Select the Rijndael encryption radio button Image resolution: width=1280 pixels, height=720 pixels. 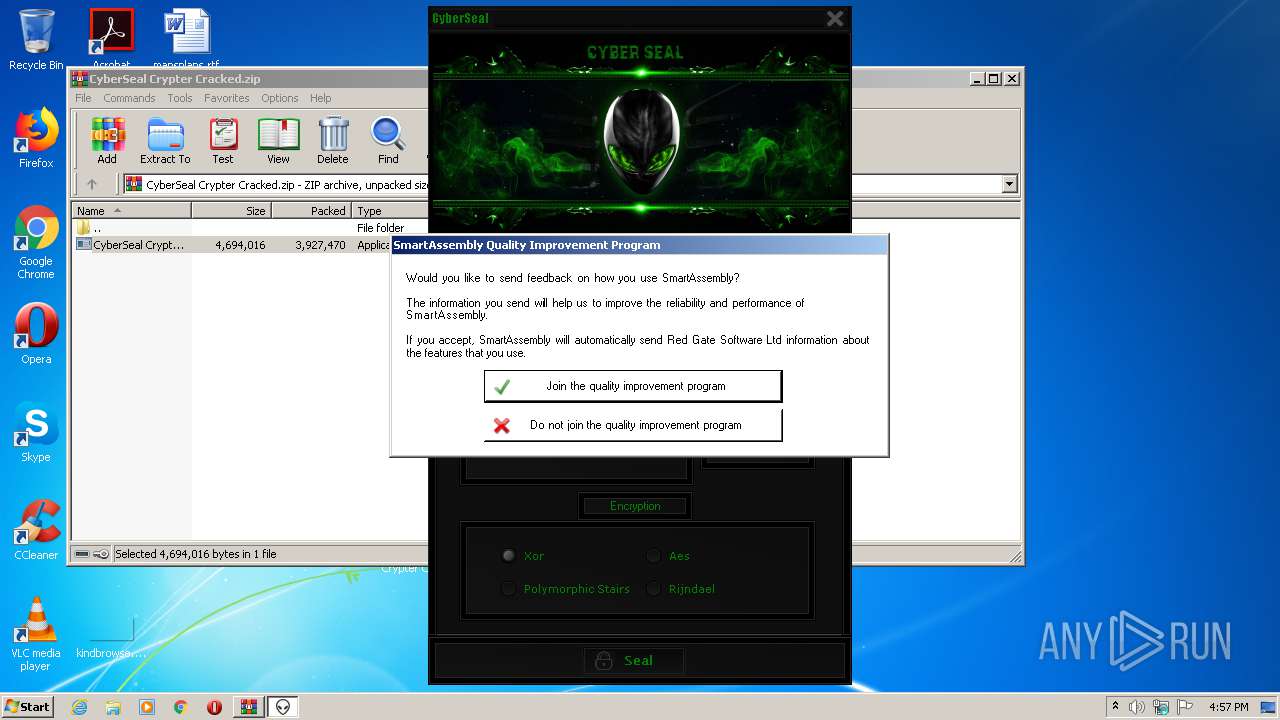653,589
